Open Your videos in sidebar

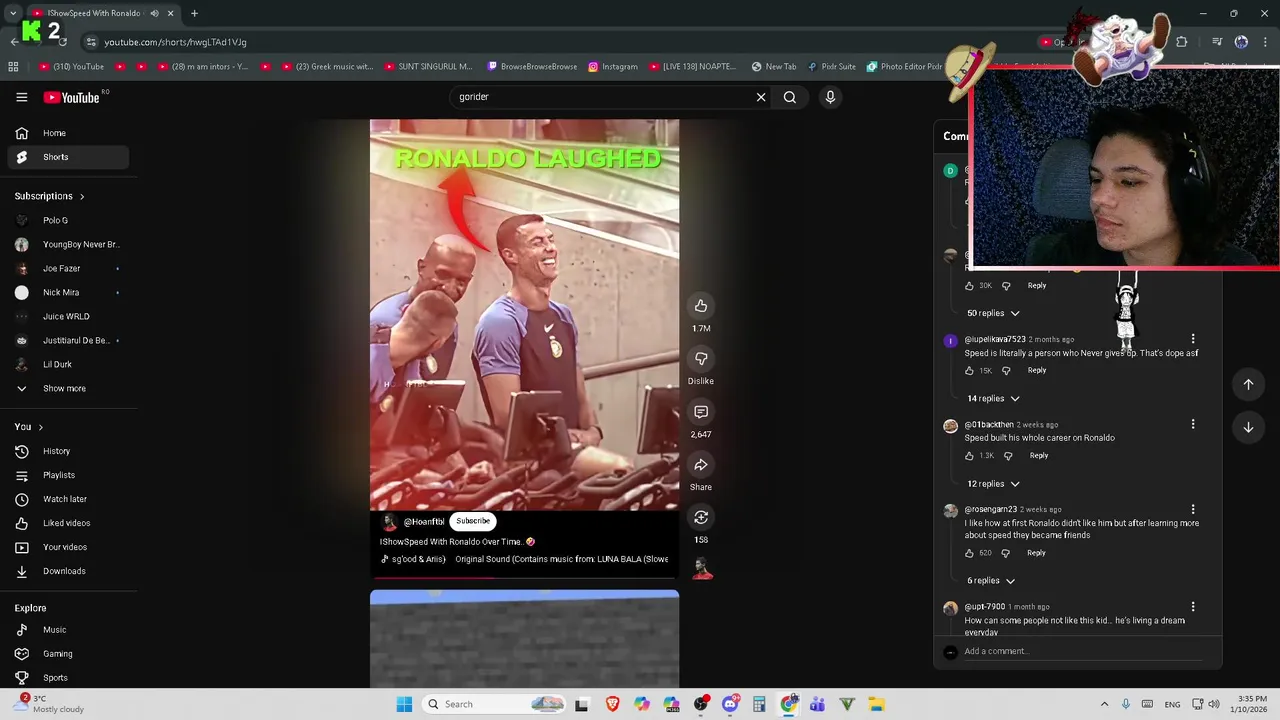(x=68, y=547)
